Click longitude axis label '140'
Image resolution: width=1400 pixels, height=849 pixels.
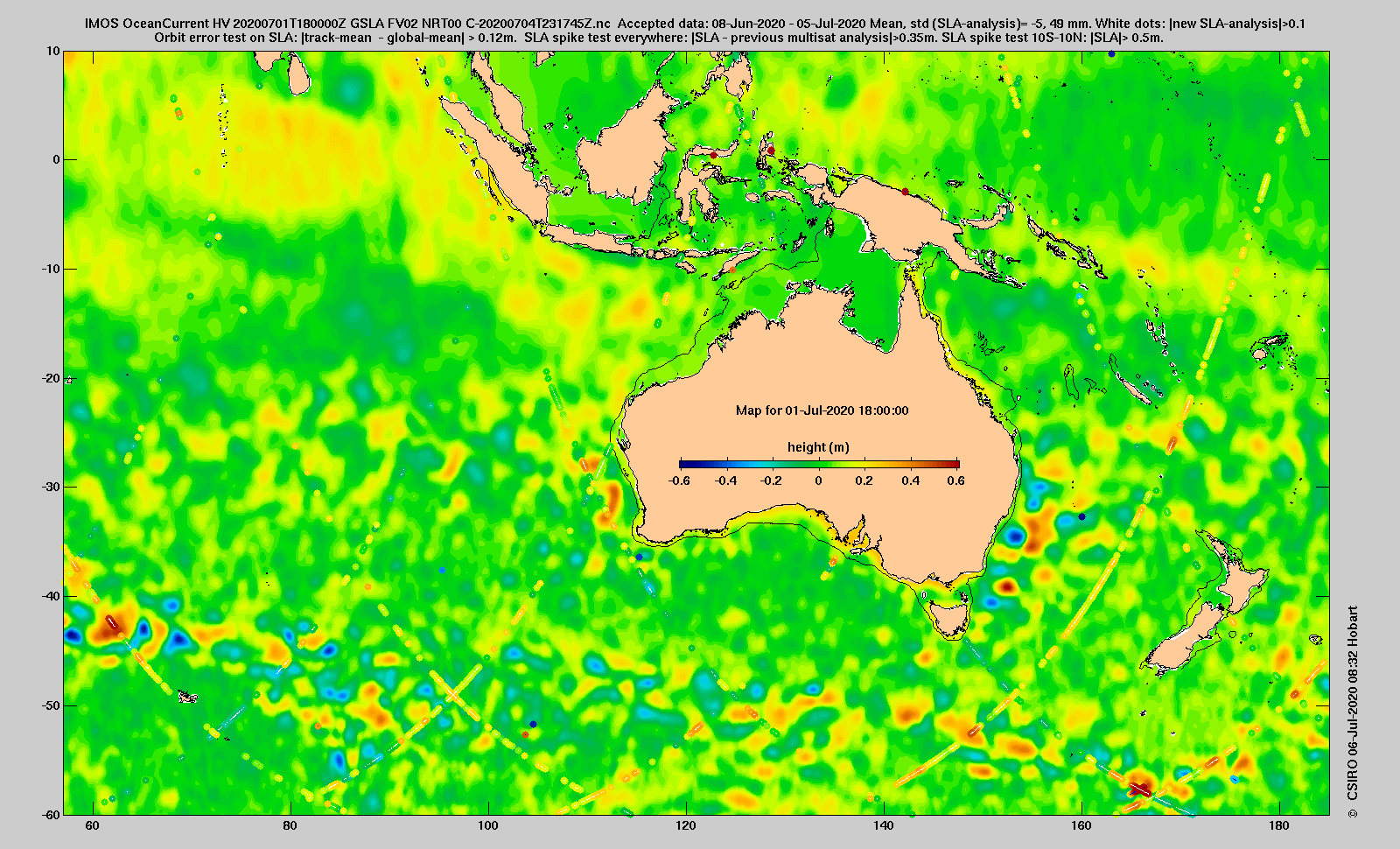pyautogui.click(x=883, y=826)
